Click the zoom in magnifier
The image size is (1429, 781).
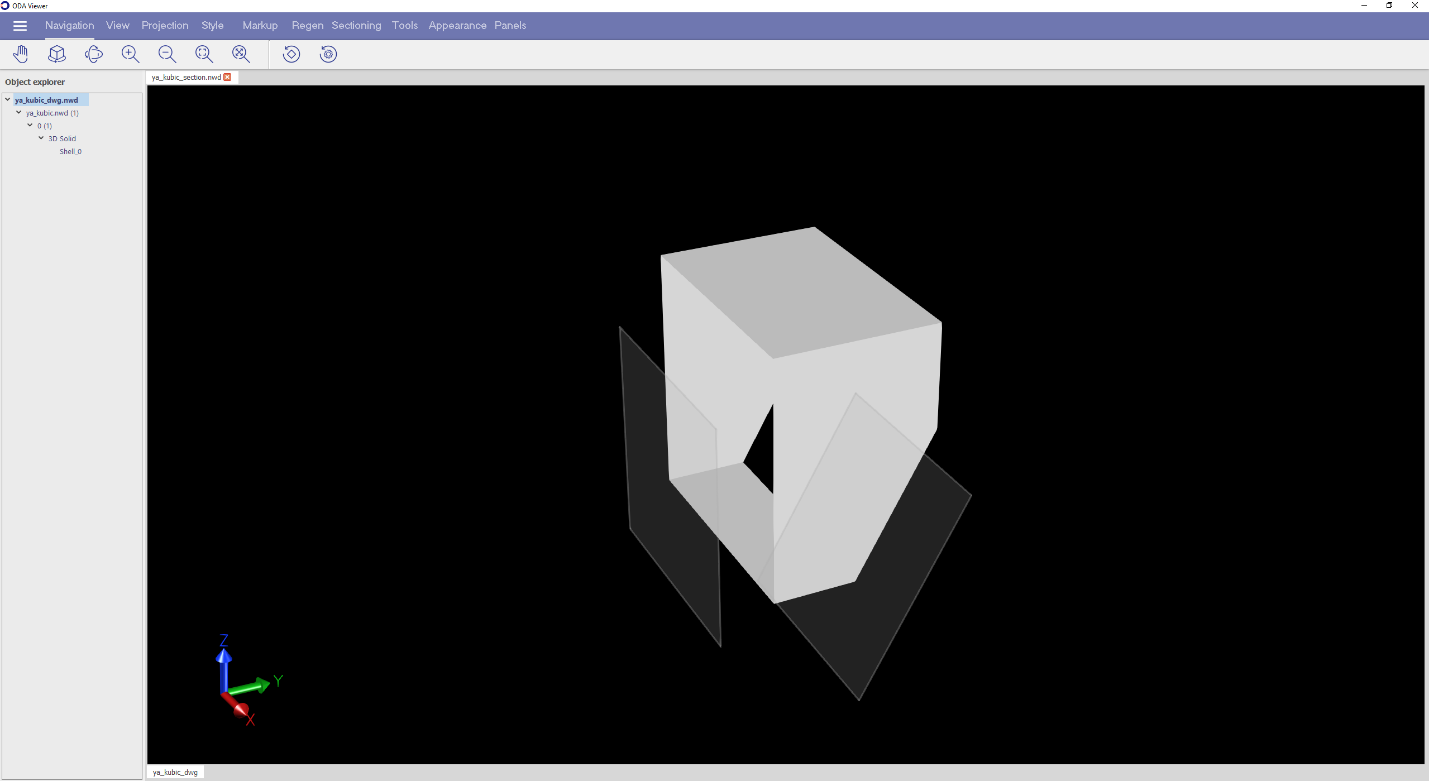130,54
